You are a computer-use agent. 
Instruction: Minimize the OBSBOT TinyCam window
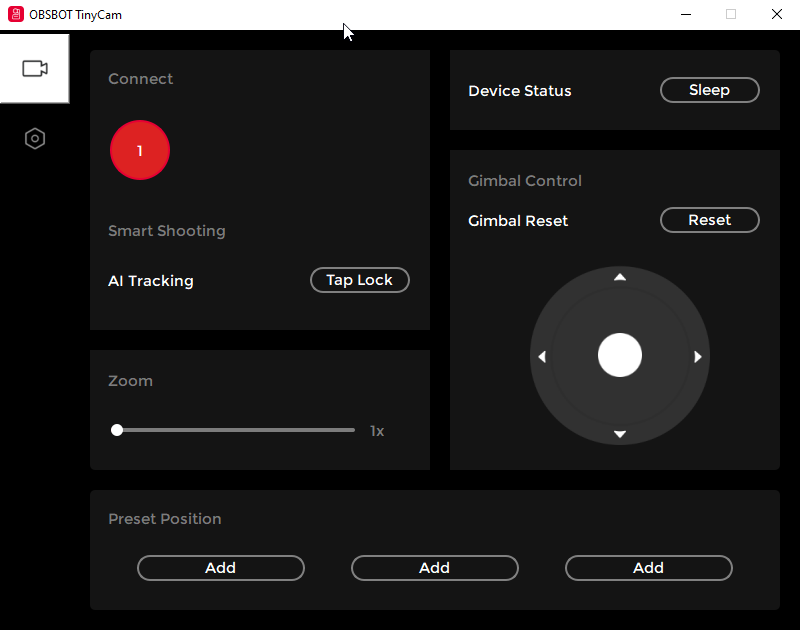tap(686, 14)
